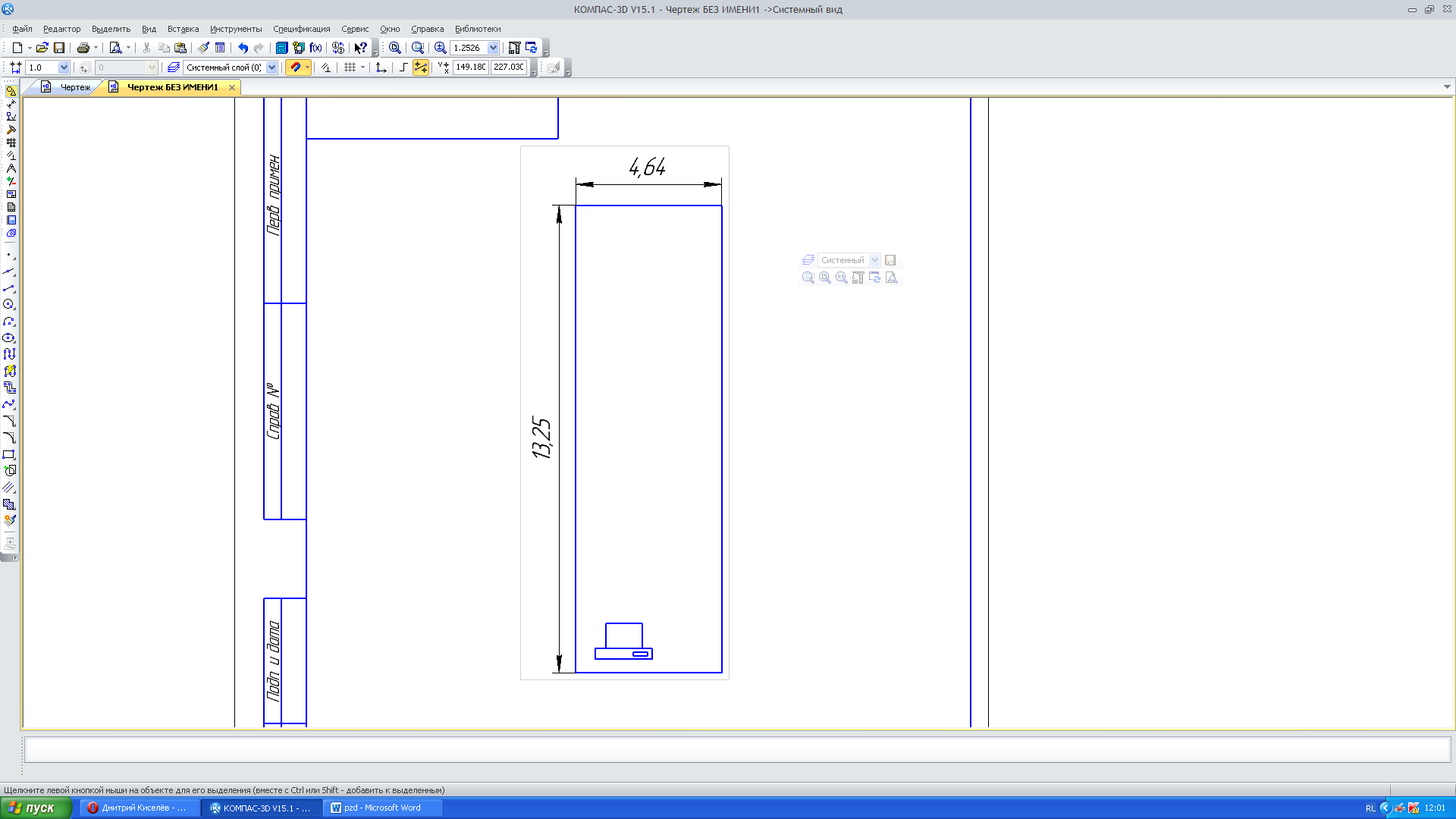
Task: Open the grid options arrow
Action: click(362, 67)
